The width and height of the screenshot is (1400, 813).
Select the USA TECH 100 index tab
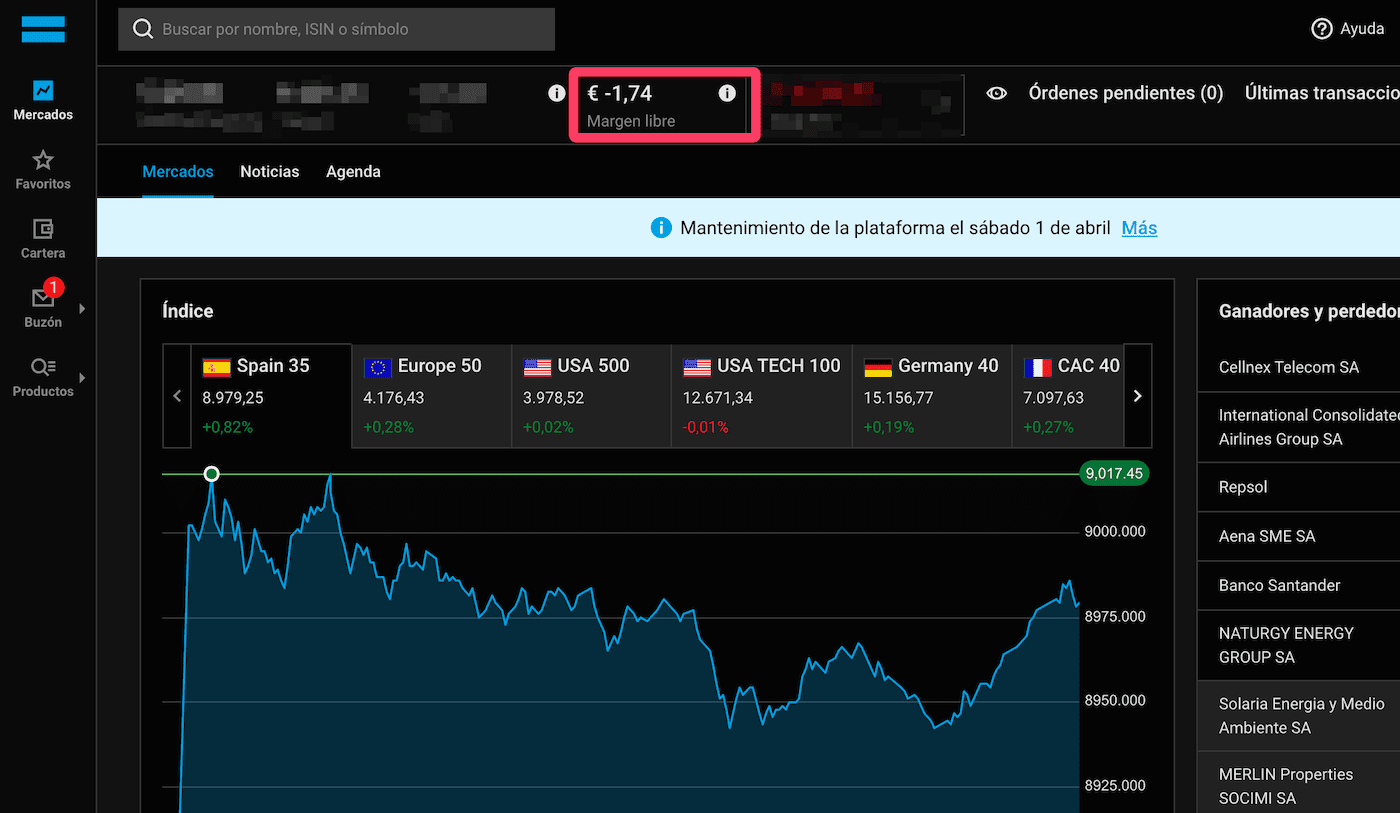761,396
